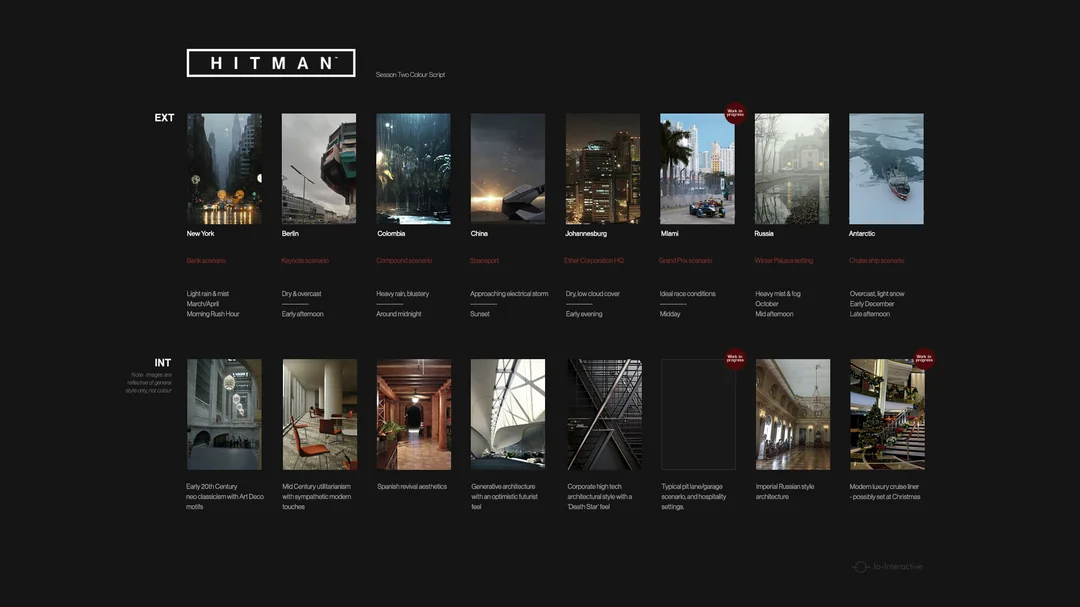Click the "EXT" row heading
The height and width of the screenshot is (607, 1080).
point(164,118)
